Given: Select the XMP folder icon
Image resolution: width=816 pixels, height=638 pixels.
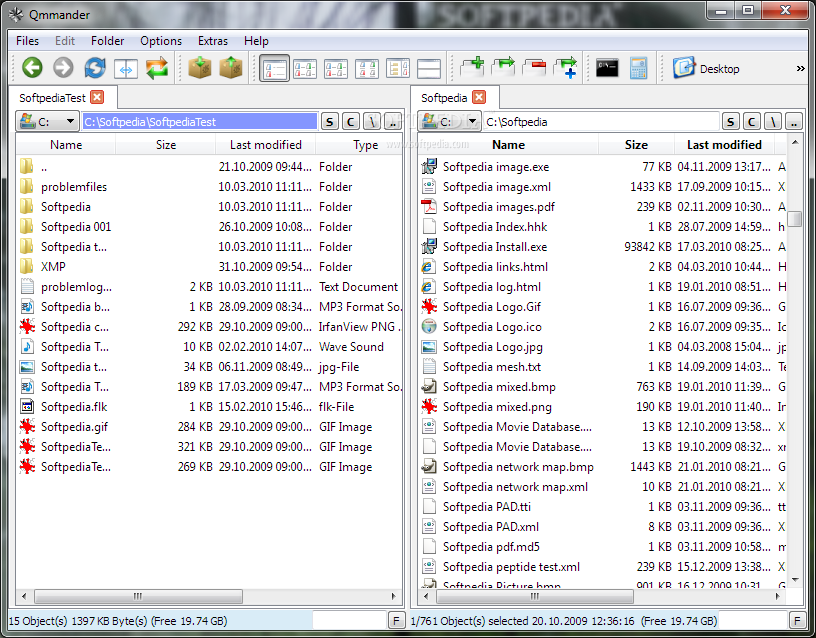Looking at the screenshot, I should coord(27,266).
